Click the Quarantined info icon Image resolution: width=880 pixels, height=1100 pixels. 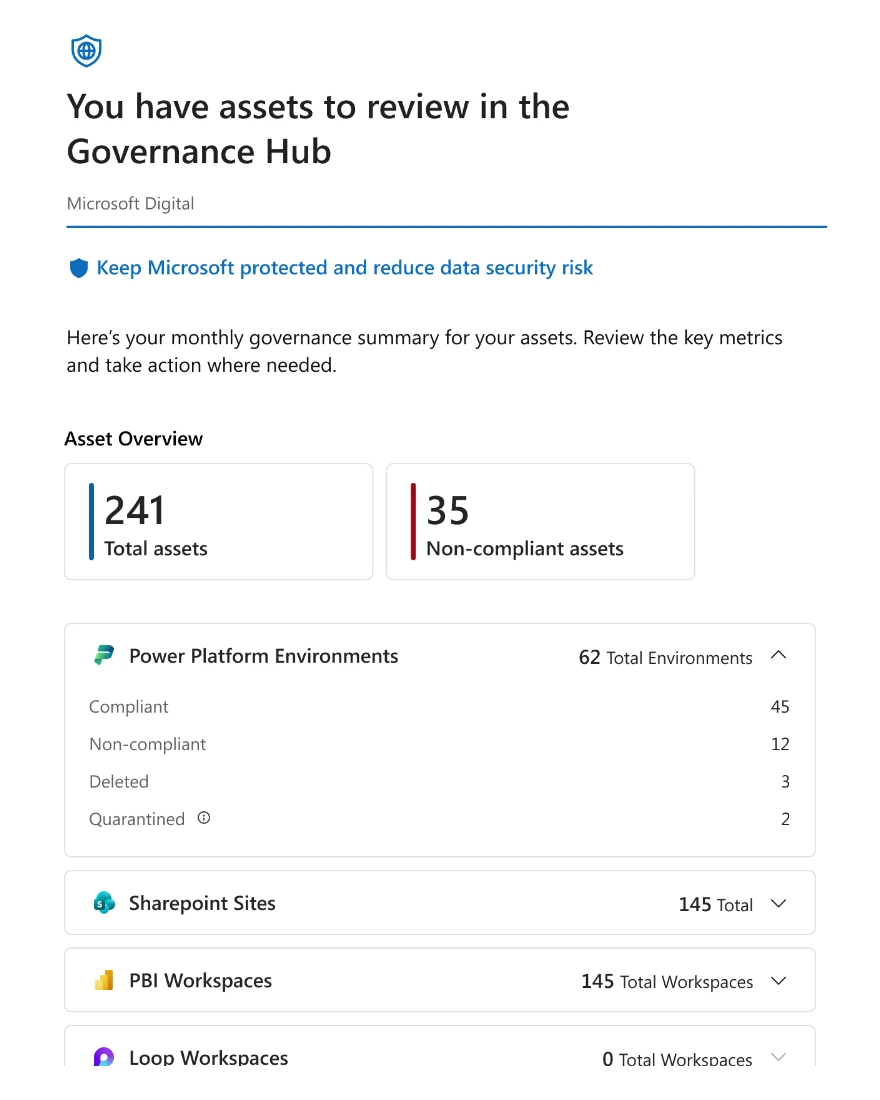[204, 818]
